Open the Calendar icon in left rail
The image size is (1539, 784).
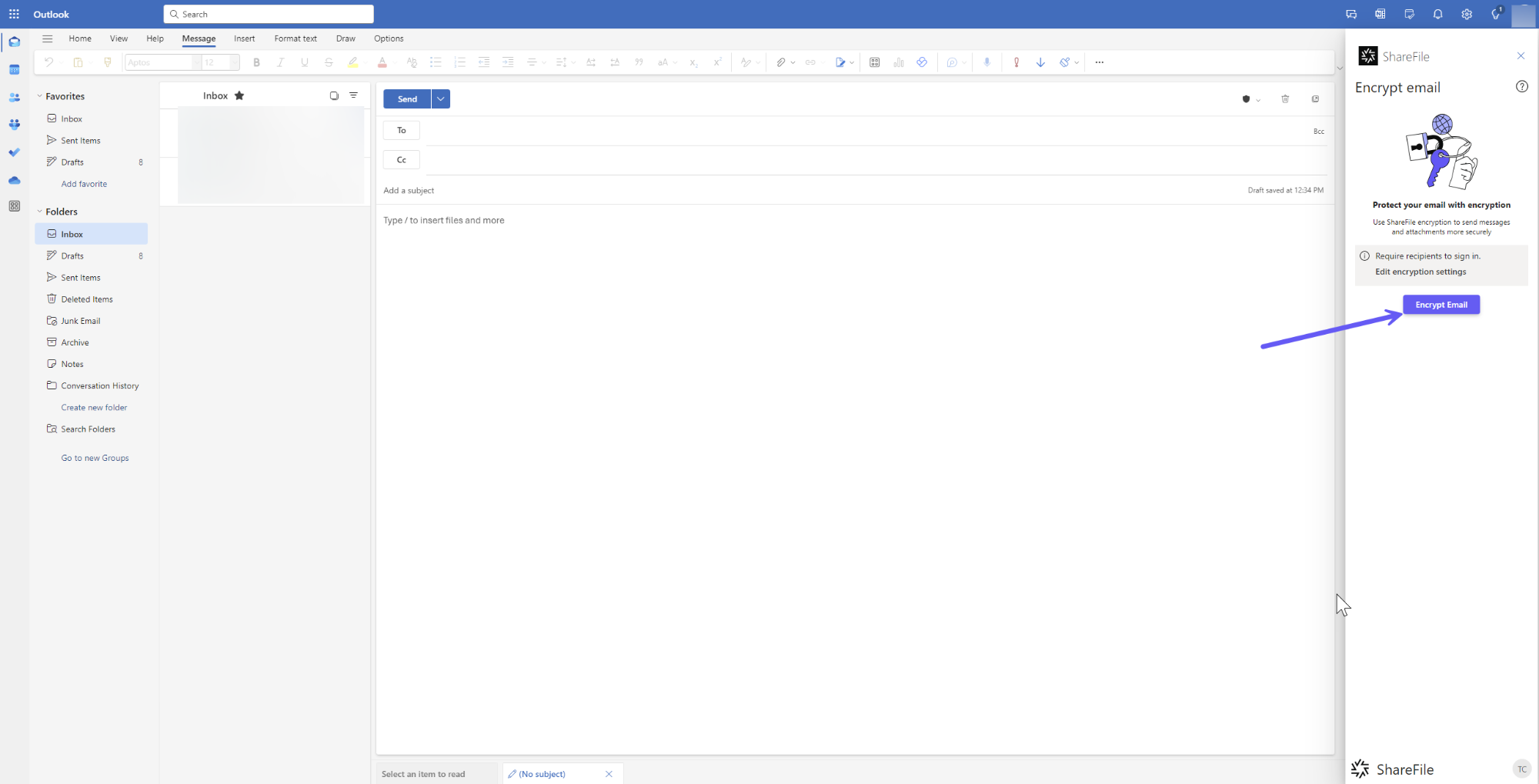click(x=14, y=70)
